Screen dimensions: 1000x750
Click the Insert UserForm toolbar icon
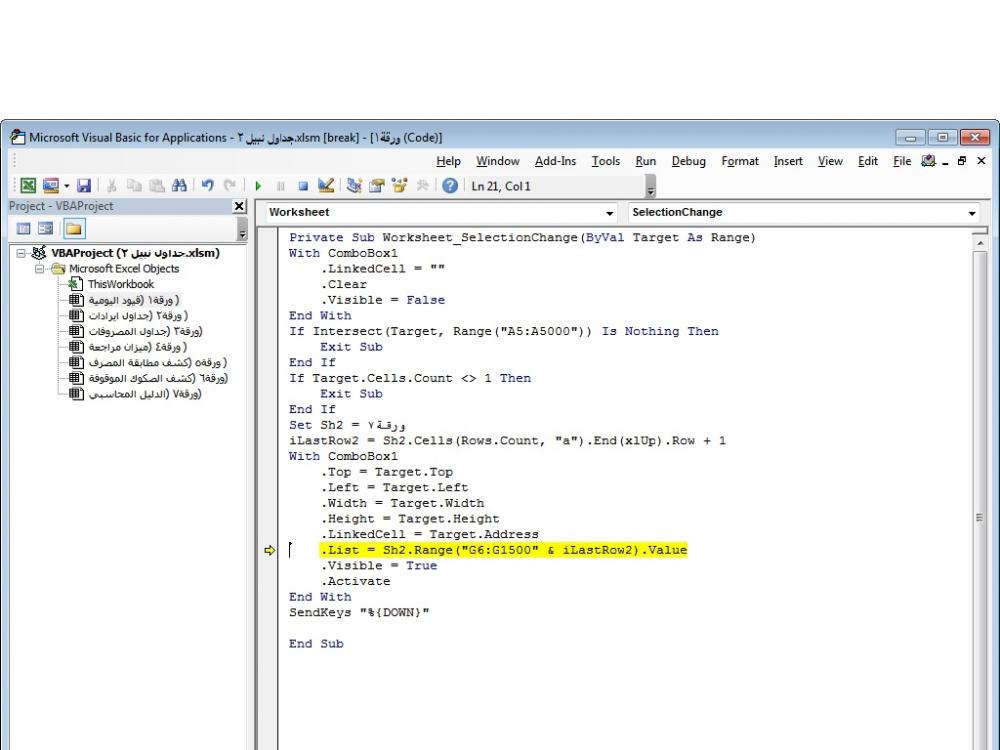(x=50, y=186)
